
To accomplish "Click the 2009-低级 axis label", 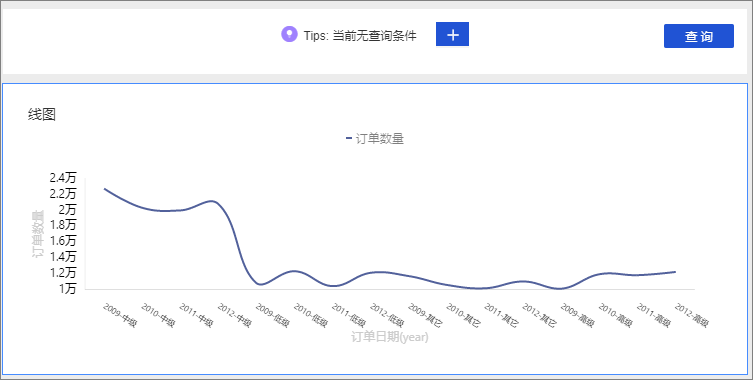I will coord(272,315).
